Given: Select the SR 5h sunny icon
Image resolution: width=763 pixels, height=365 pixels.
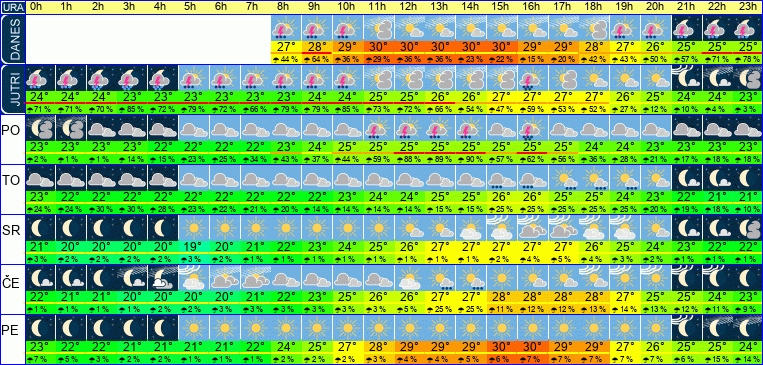Looking at the screenshot, I should point(194,228).
